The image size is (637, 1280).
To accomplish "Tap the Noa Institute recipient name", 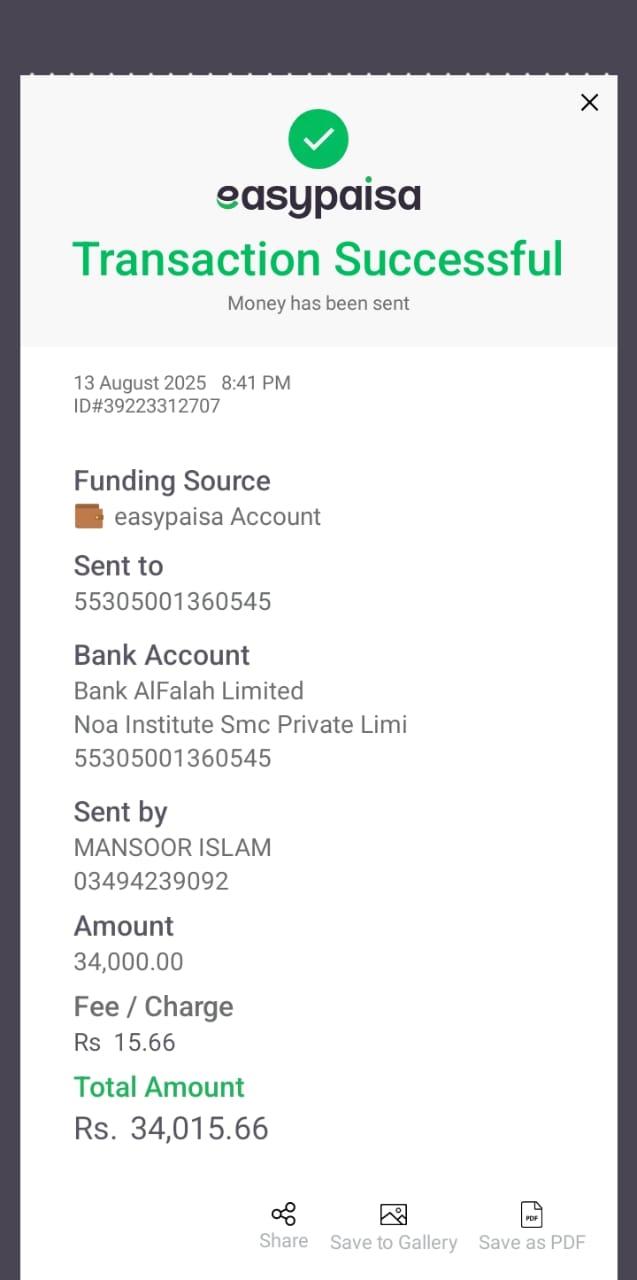I will click(x=240, y=724).
